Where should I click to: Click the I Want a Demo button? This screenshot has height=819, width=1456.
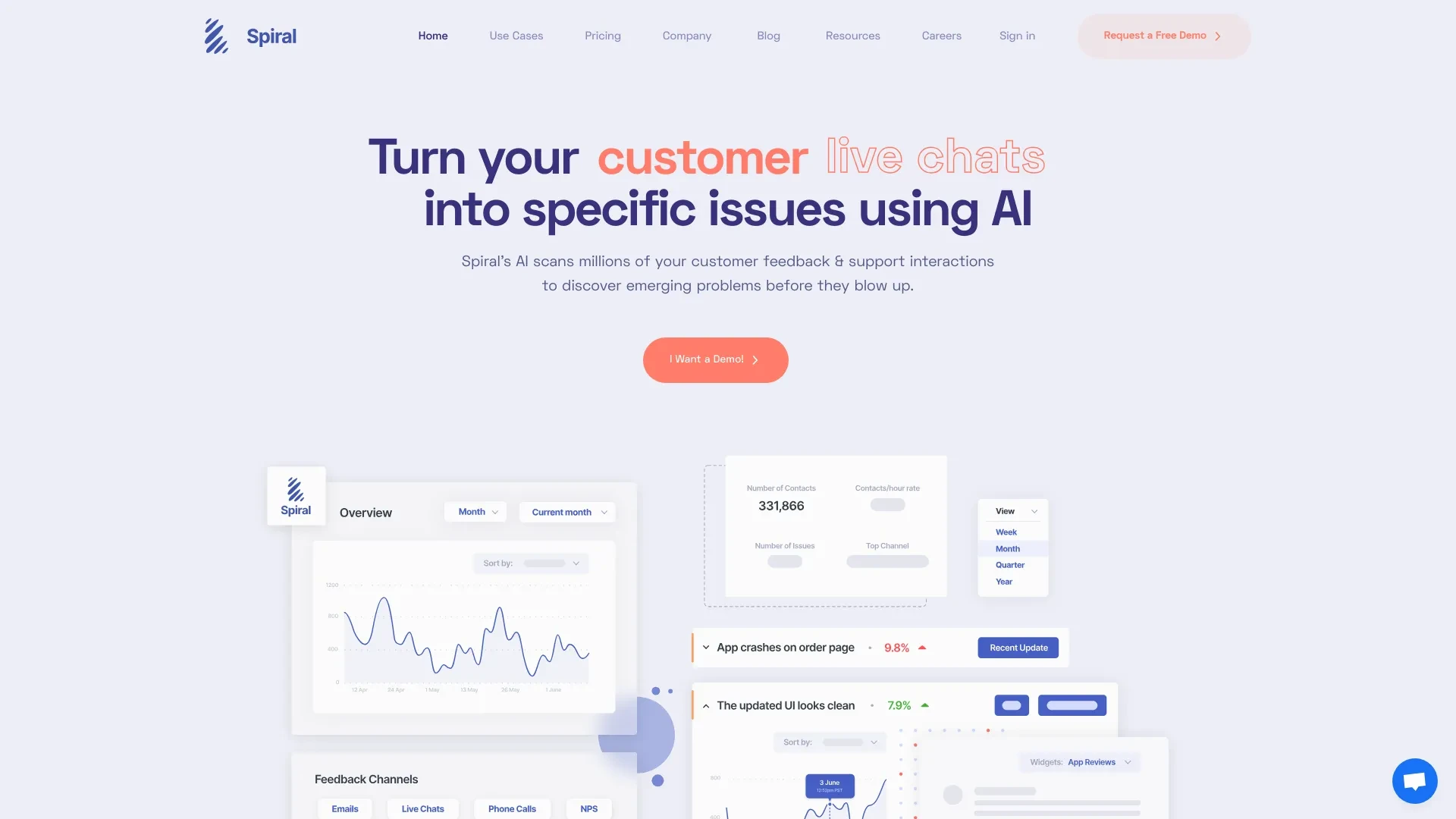715,360
